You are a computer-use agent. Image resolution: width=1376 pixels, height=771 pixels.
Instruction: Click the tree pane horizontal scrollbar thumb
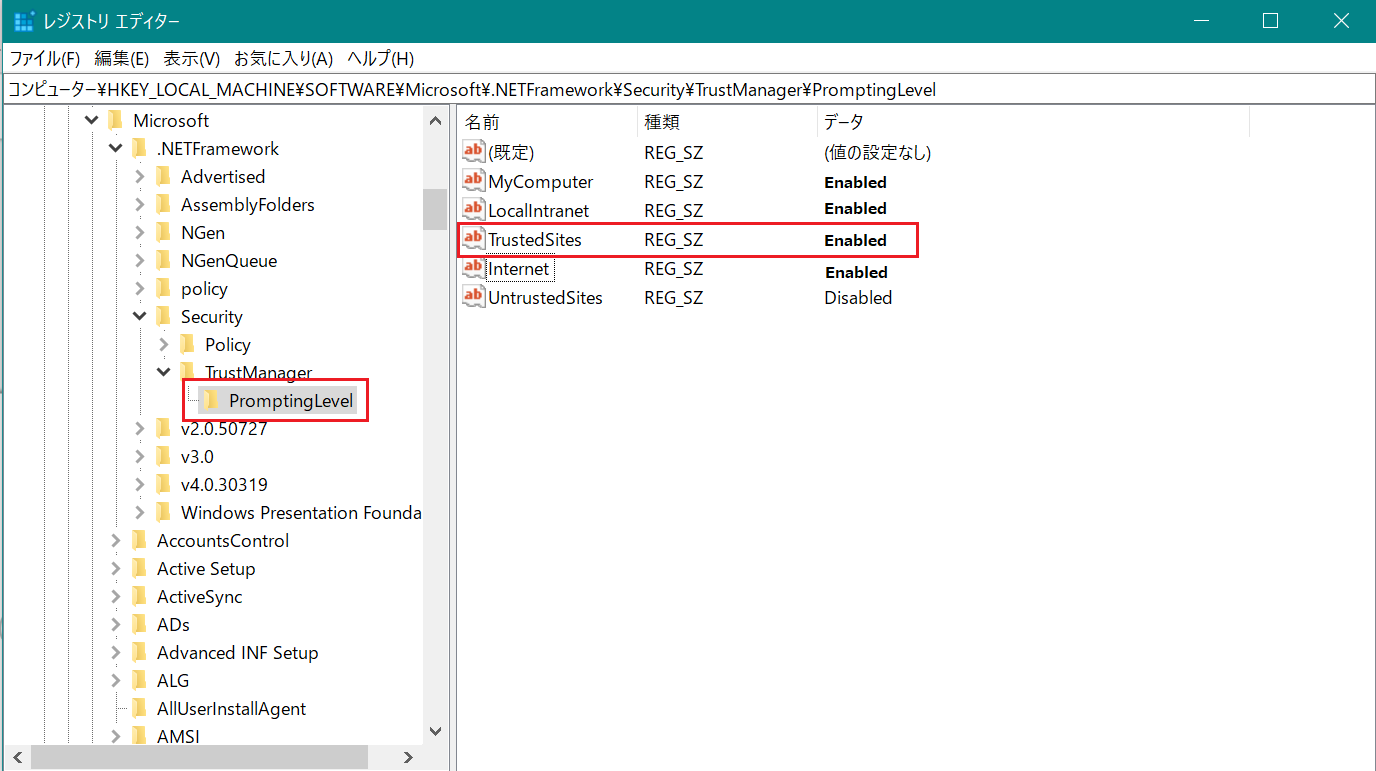tap(199, 757)
